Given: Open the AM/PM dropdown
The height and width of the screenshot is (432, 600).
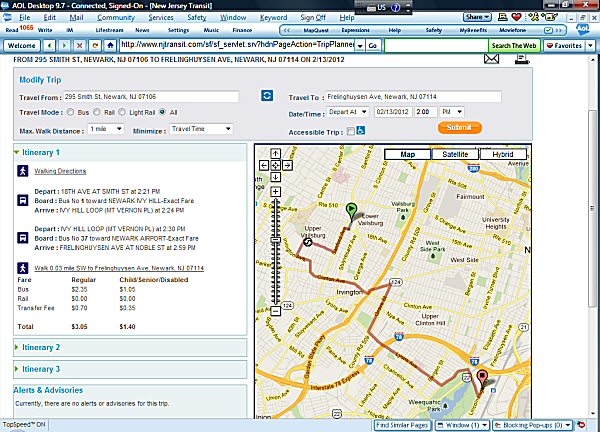Looking at the screenshot, I should [x=452, y=112].
